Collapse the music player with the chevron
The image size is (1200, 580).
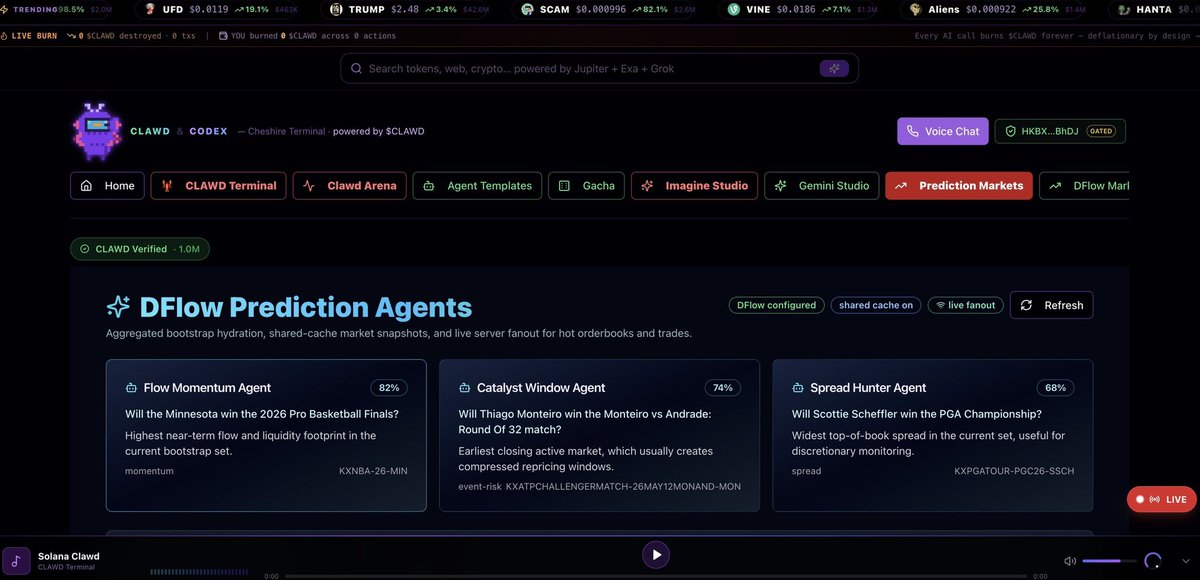coord(1185,561)
